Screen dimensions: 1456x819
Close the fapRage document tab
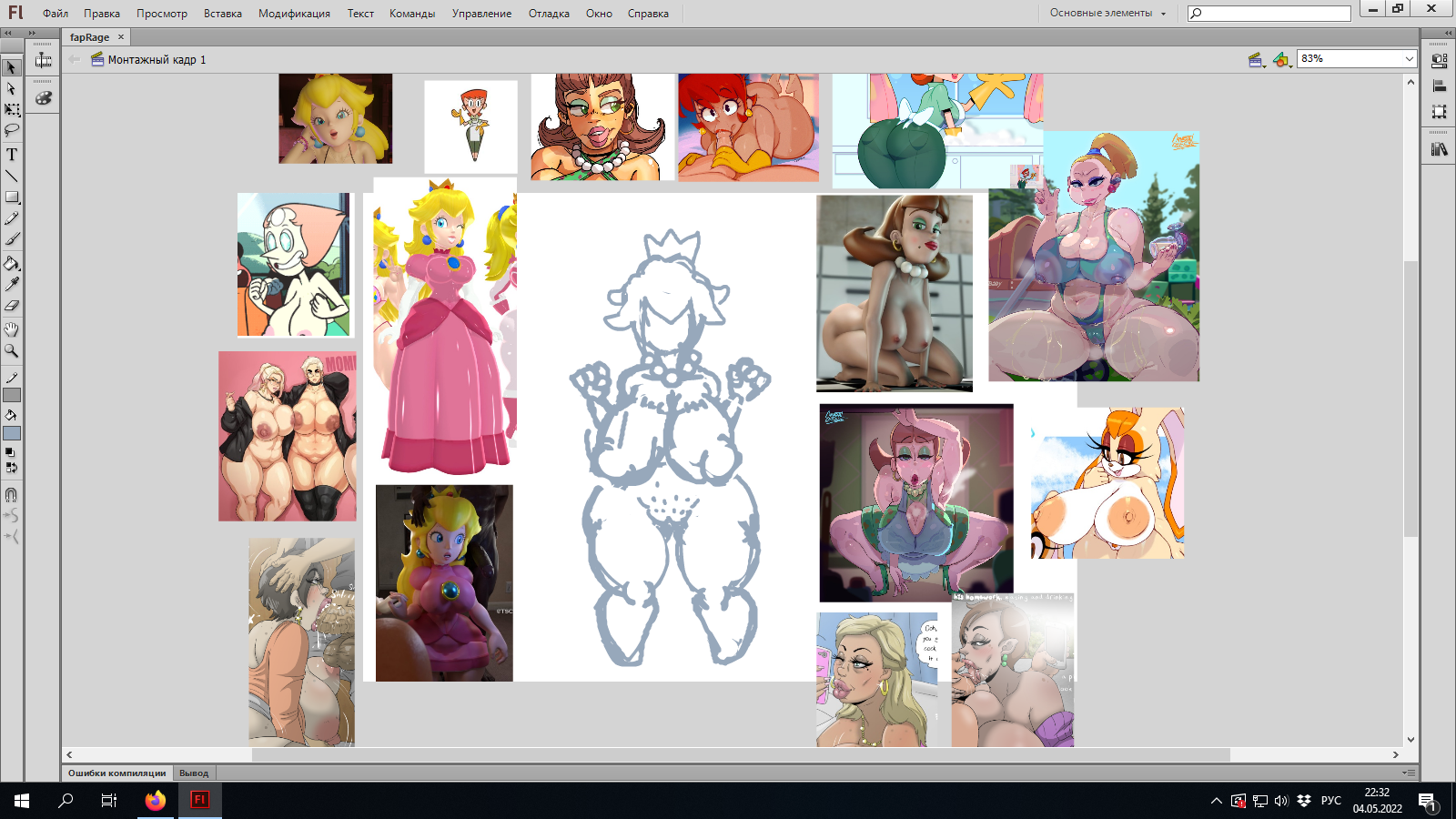click(x=121, y=37)
